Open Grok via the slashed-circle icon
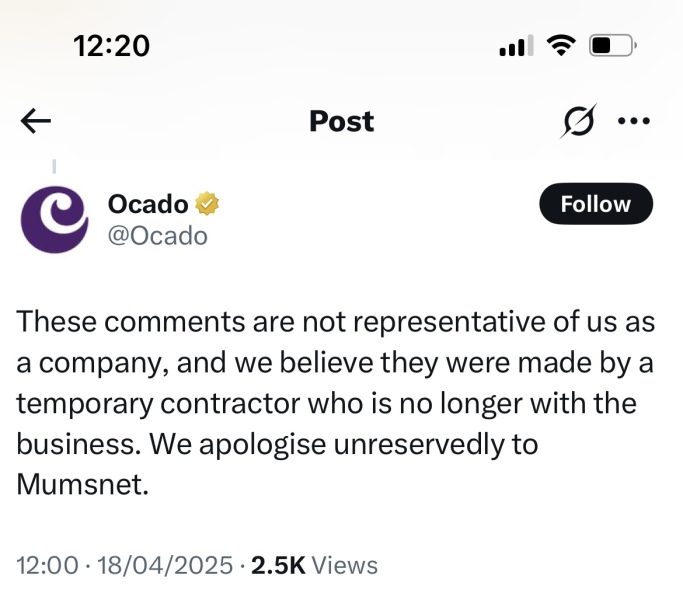Image resolution: width=683 pixels, height=600 pixels. (x=578, y=122)
